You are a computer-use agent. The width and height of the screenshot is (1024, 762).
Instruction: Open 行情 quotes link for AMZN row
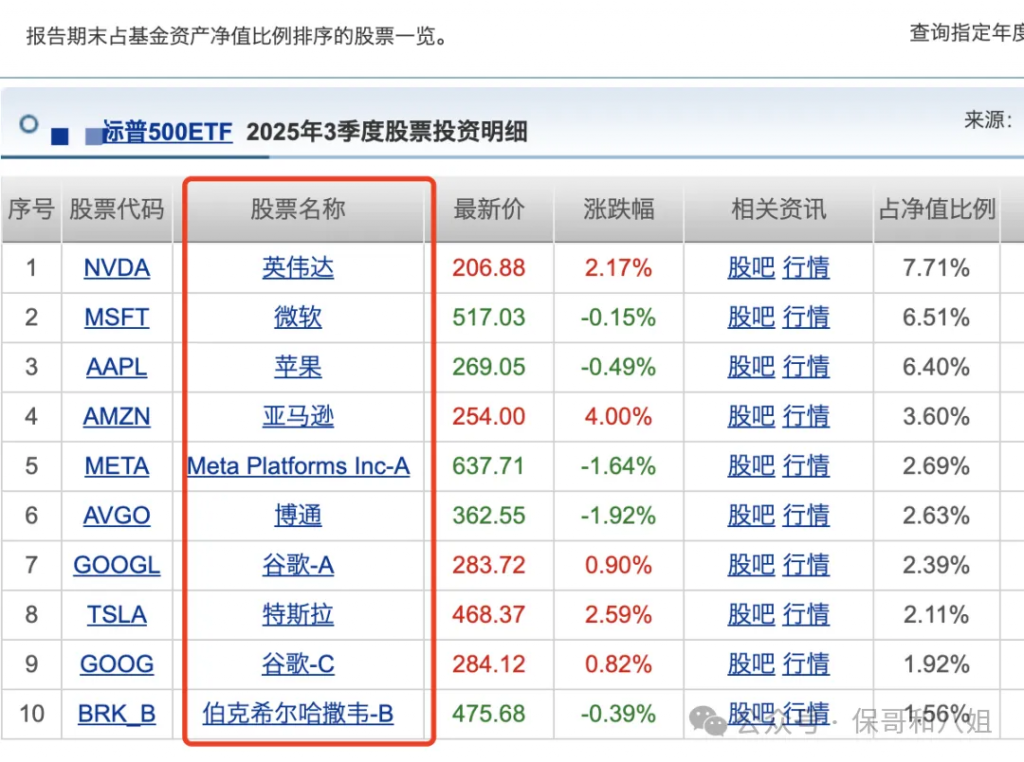806,417
